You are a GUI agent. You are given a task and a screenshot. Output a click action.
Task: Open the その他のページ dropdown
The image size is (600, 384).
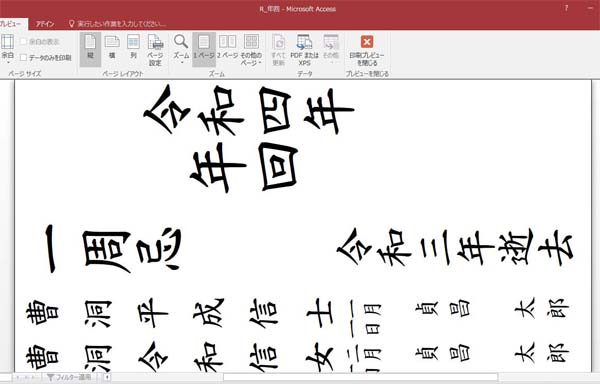[251, 50]
